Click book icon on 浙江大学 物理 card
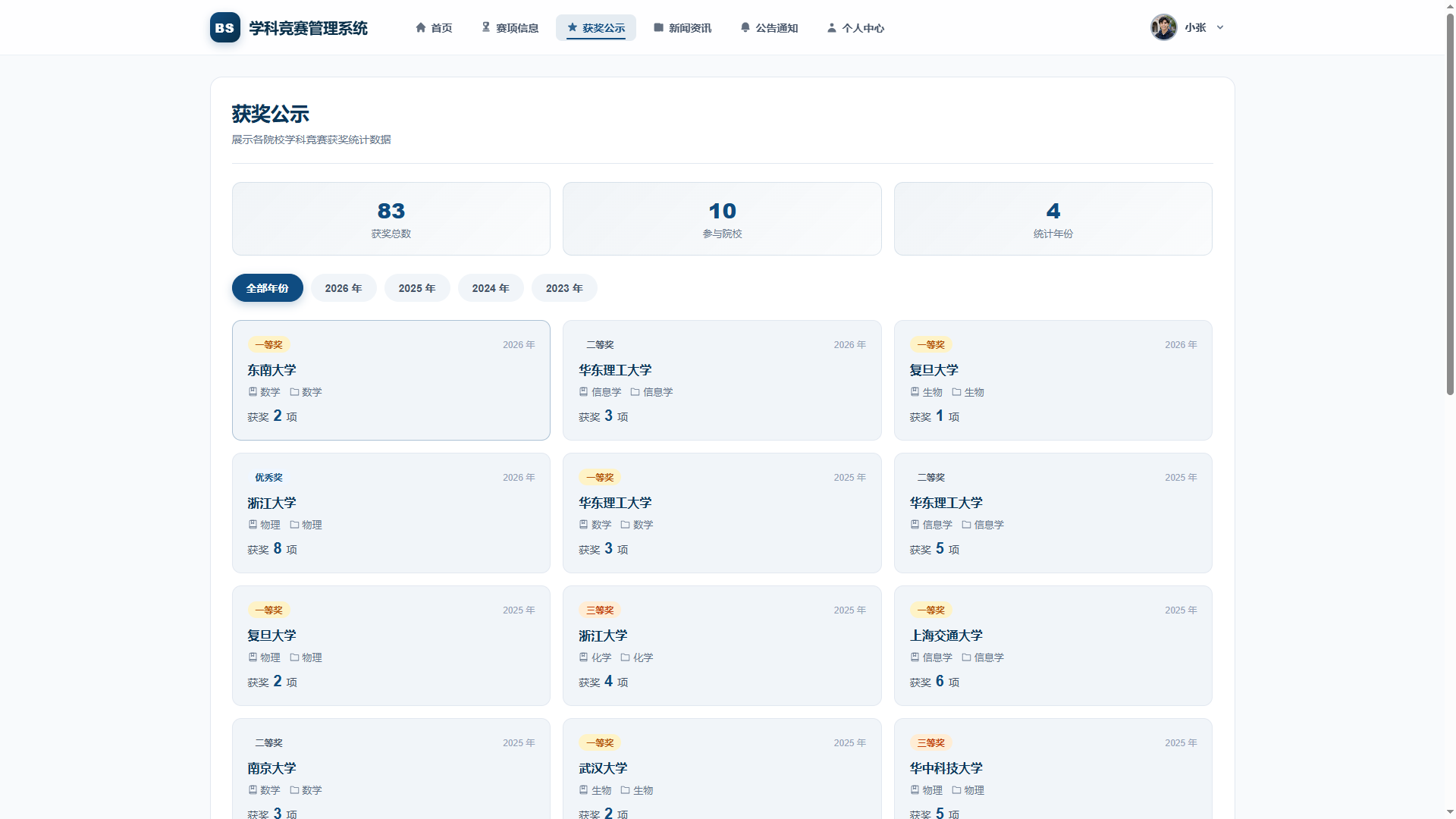 253,525
